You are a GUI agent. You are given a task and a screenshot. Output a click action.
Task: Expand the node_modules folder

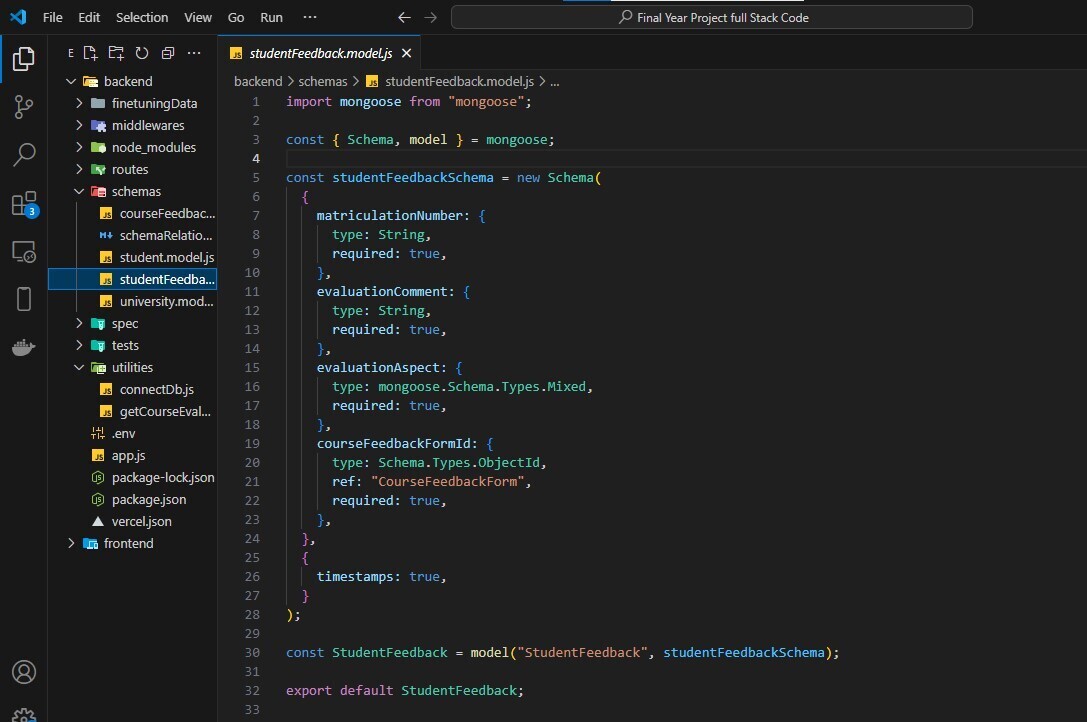tap(153, 147)
